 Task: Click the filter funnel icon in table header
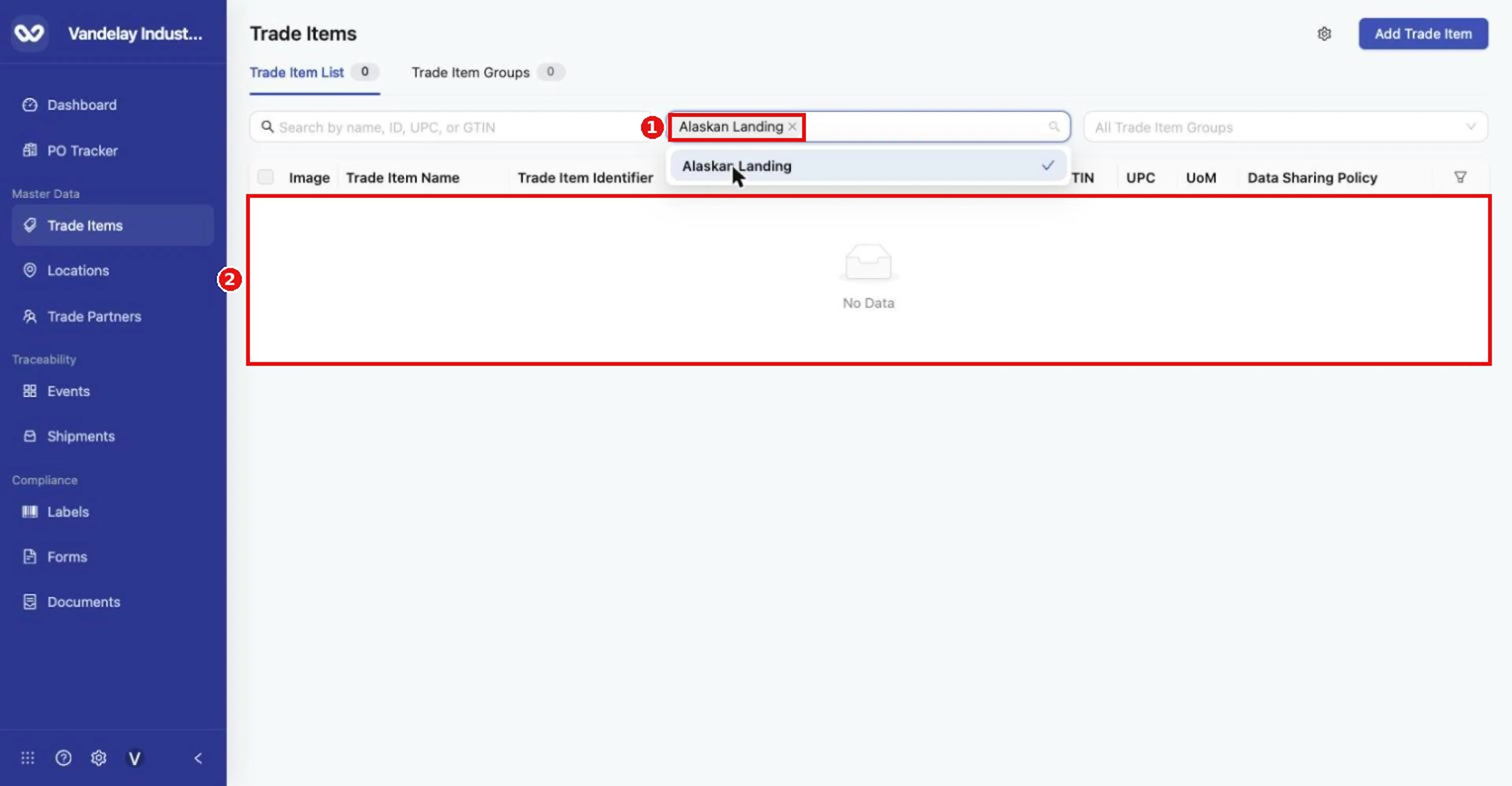[x=1460, y=177]
